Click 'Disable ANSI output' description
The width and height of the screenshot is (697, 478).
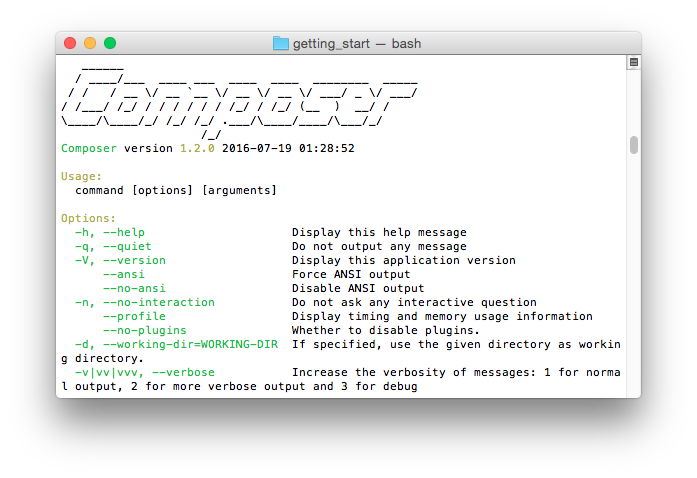click(358, 289)
